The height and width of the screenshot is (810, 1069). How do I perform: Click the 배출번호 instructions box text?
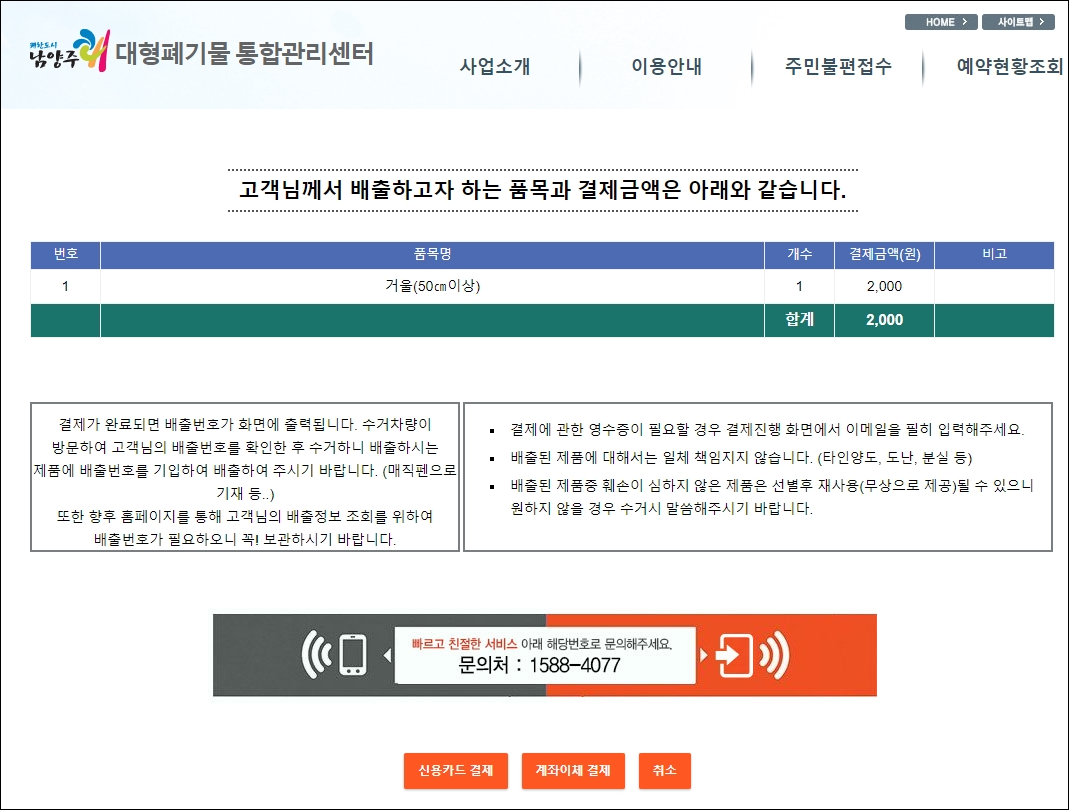[x=245, y=481]
